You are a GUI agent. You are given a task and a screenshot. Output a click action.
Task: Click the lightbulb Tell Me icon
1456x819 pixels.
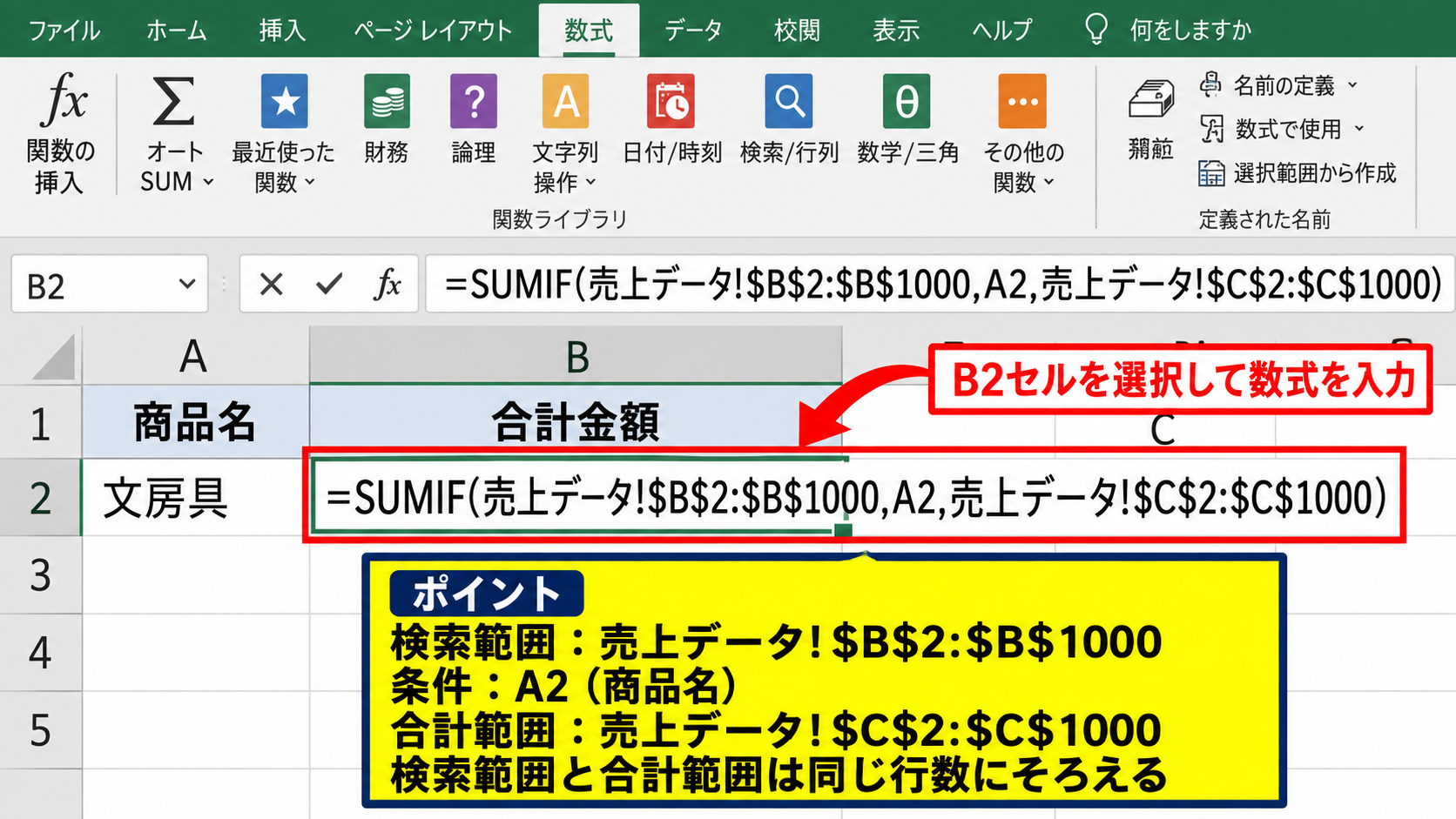click(x=1096, y=29)
